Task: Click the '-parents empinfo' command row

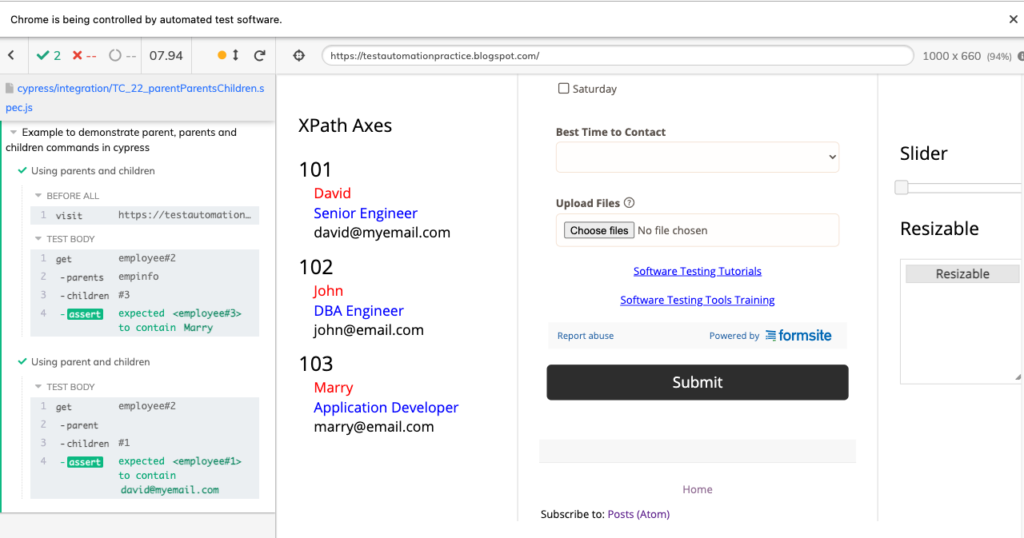Action: click(144, 277)
